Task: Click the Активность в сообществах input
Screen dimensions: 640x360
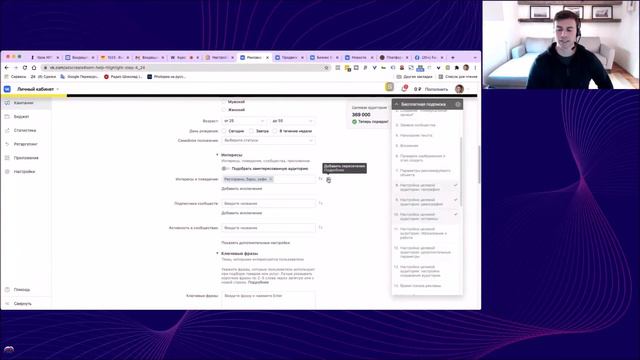Action: point(269,228)
